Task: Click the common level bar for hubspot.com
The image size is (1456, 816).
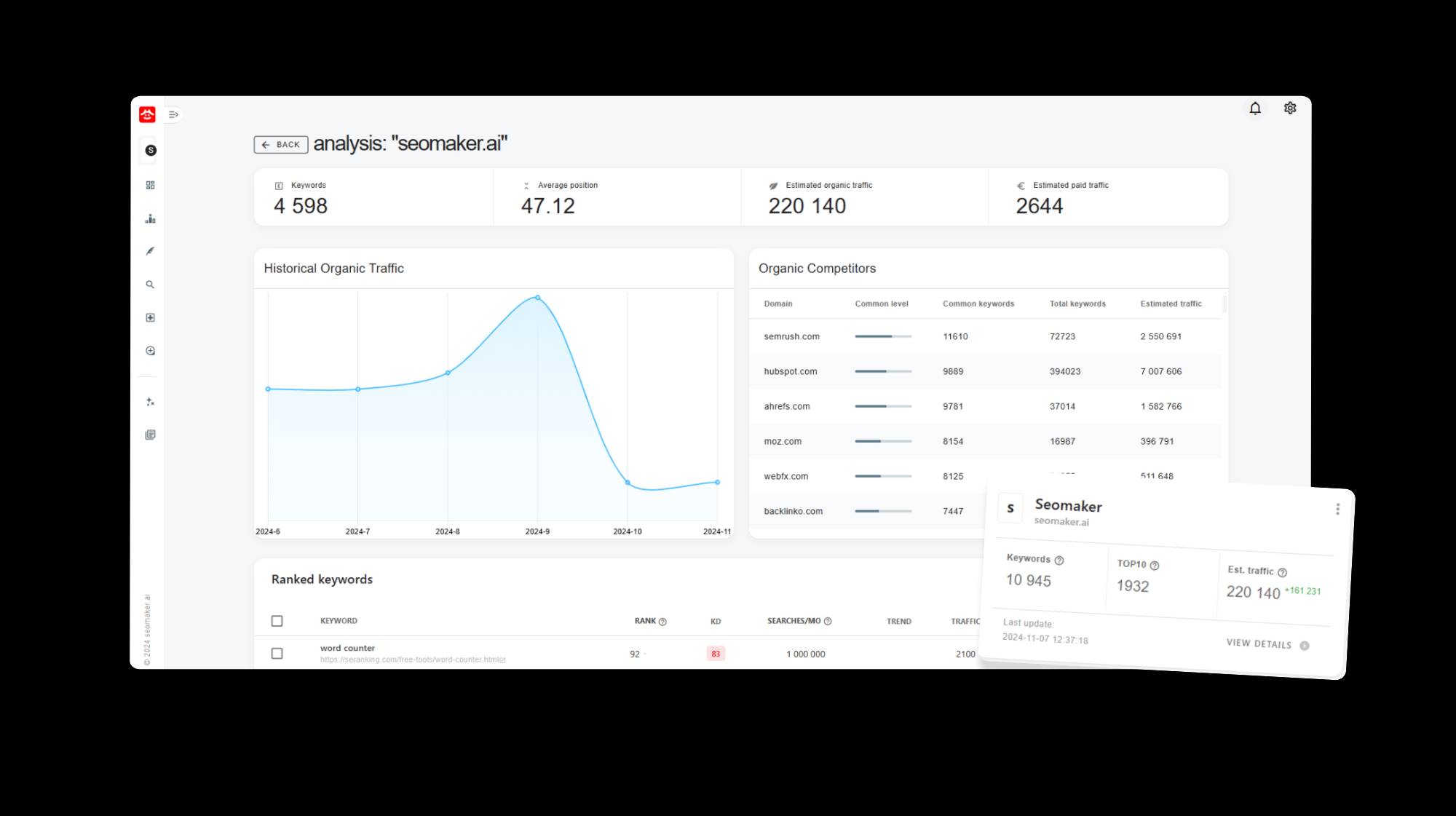Action: pyautogui.click(x=883, y=371)
